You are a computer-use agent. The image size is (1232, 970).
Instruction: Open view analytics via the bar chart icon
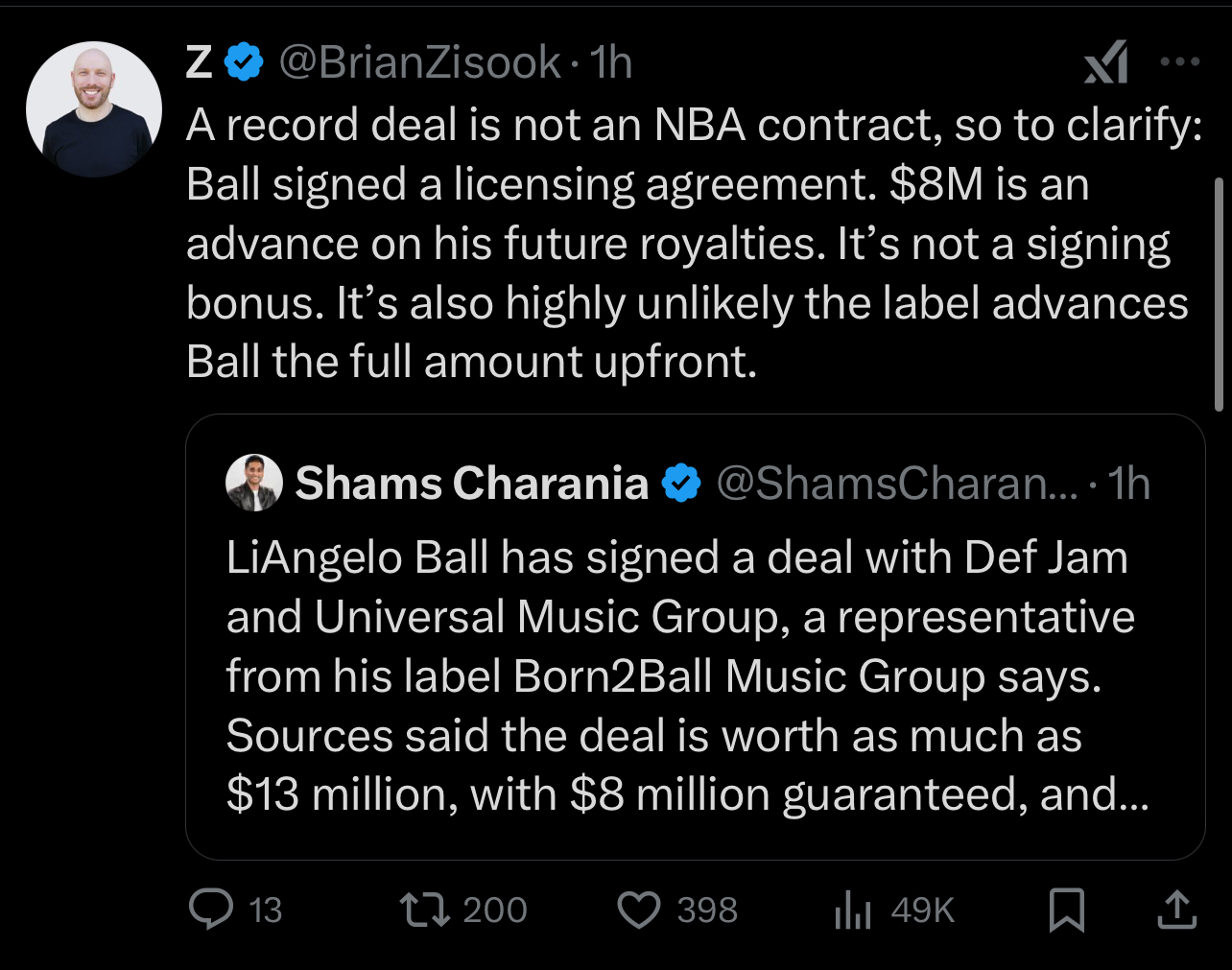click(x=852, y=910)
